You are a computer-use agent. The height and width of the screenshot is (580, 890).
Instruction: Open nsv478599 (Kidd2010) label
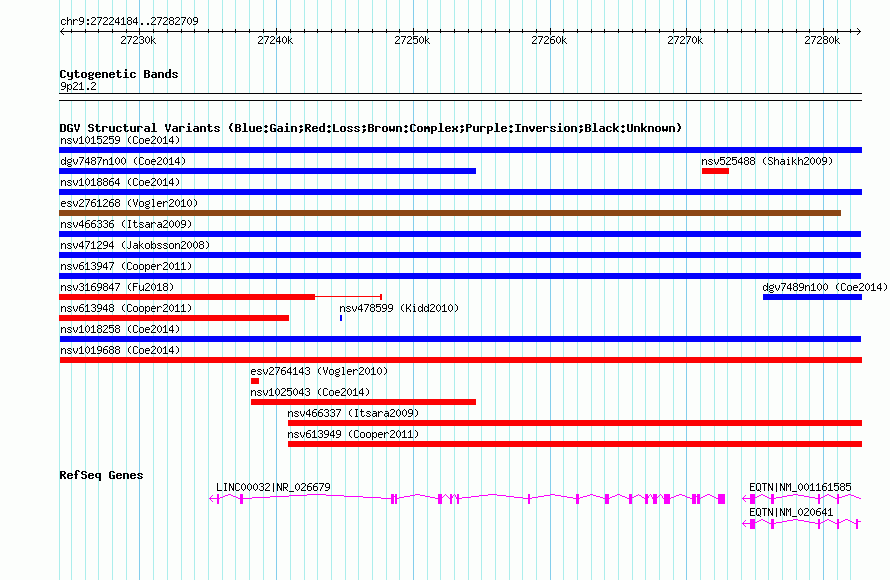pos(399,308)
